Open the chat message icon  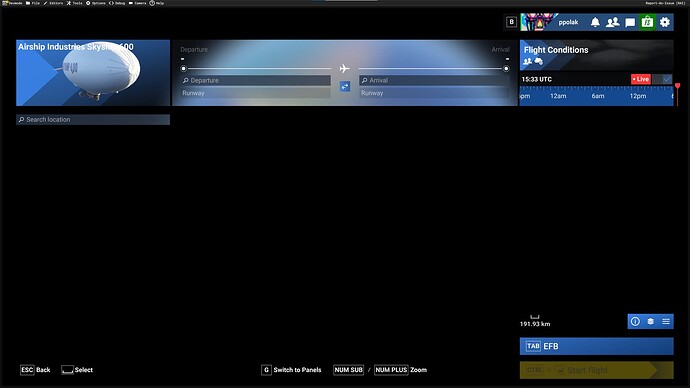point(630,22)
